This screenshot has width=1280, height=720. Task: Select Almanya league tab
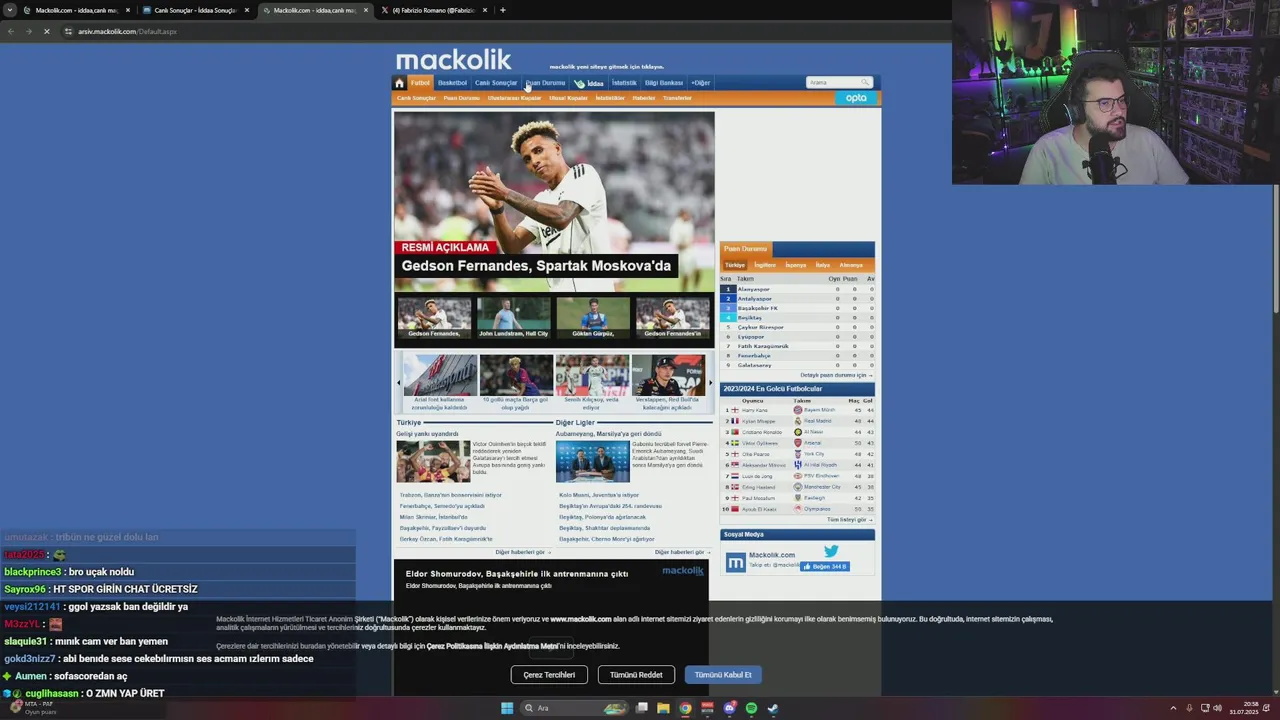(851, 265)
